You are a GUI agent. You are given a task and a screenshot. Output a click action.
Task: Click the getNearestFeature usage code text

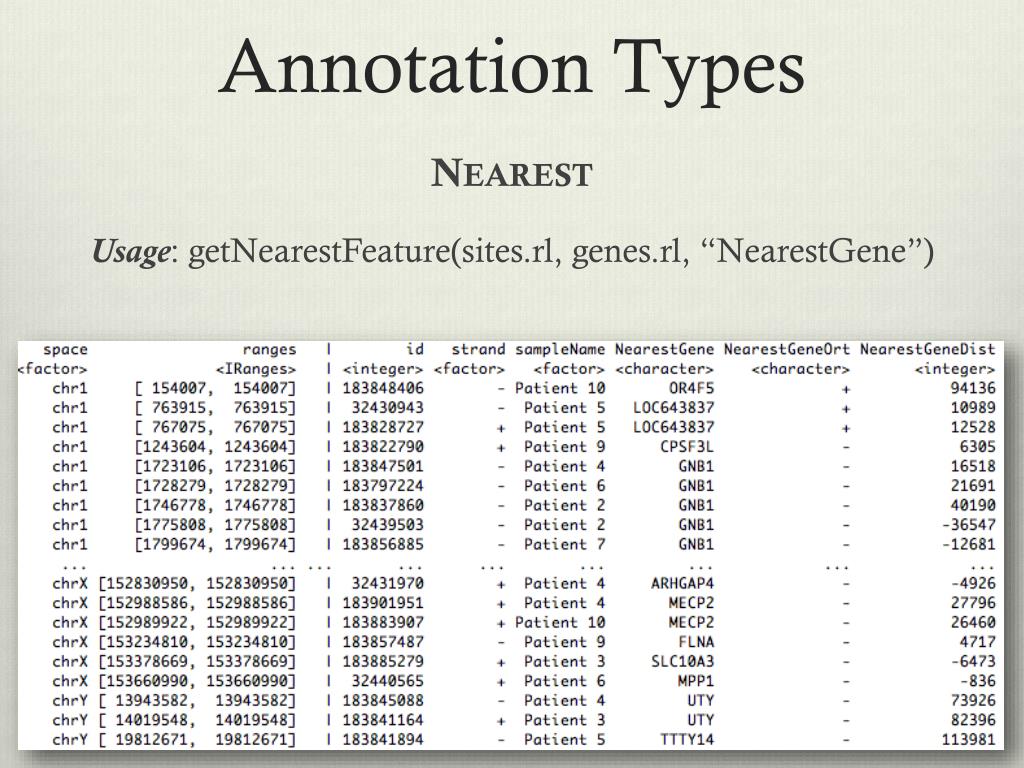[560, 252]
